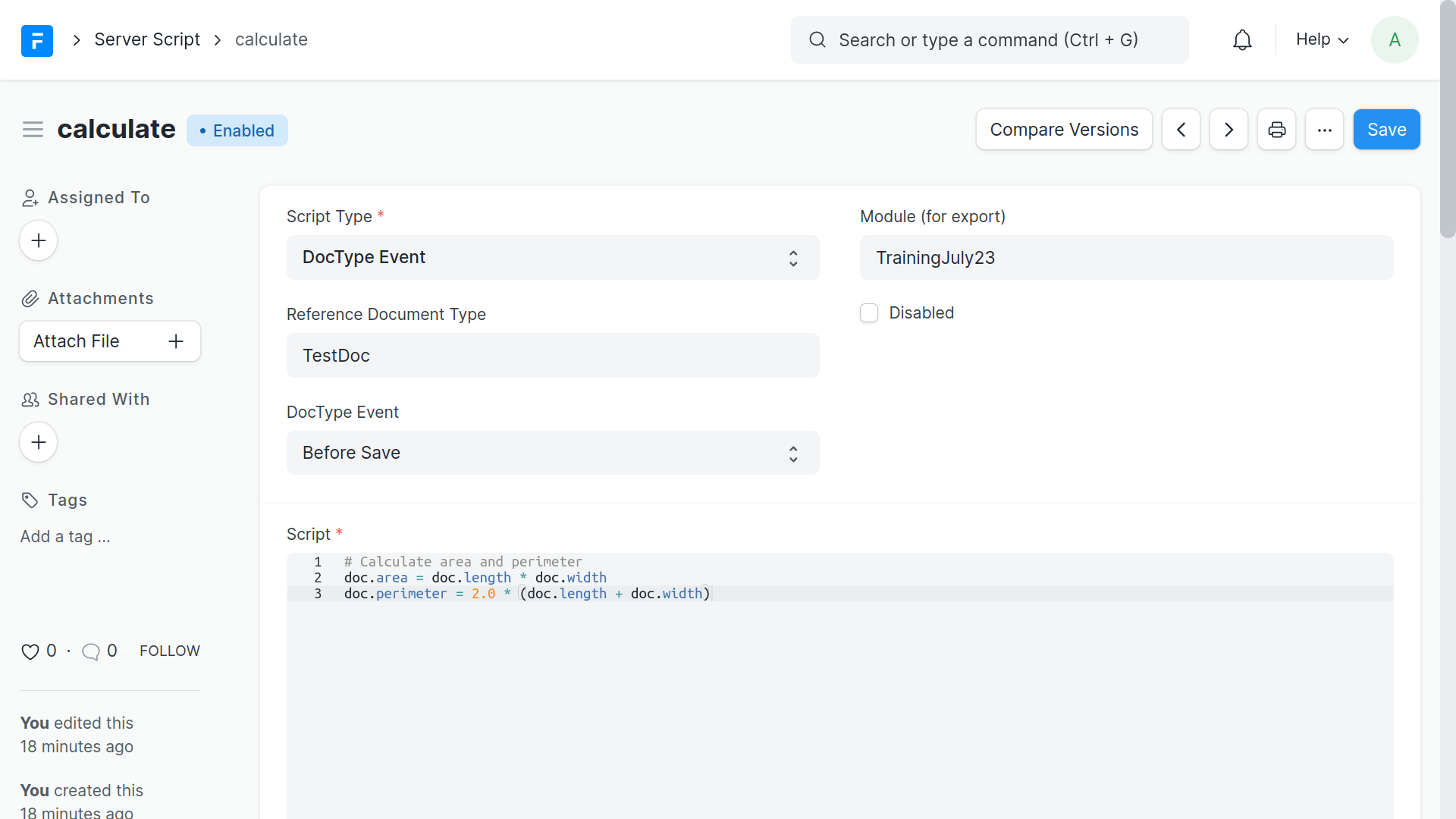
Task: Open comments bubble icon
Action: click(91, 651)
